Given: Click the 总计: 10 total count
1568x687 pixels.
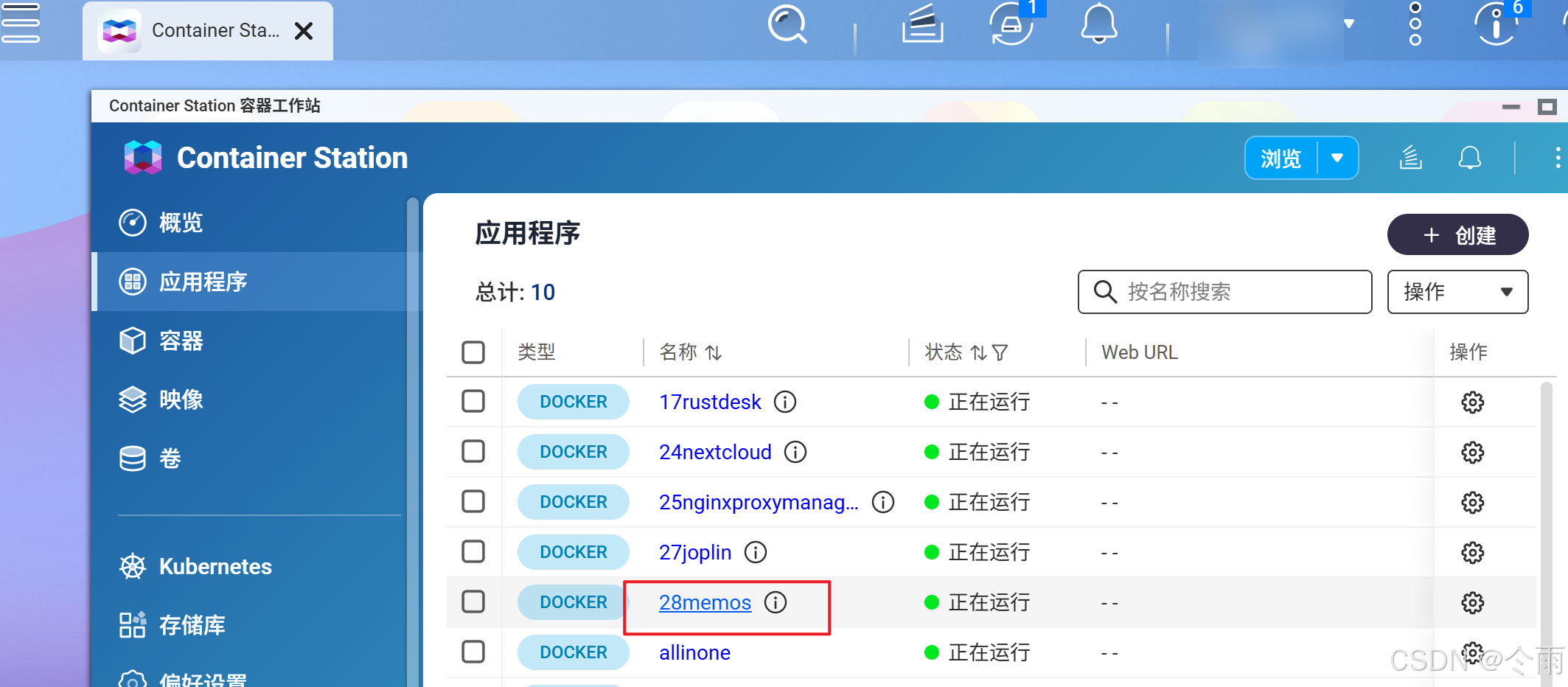Looking at the screenshot, I should point(515,292).
